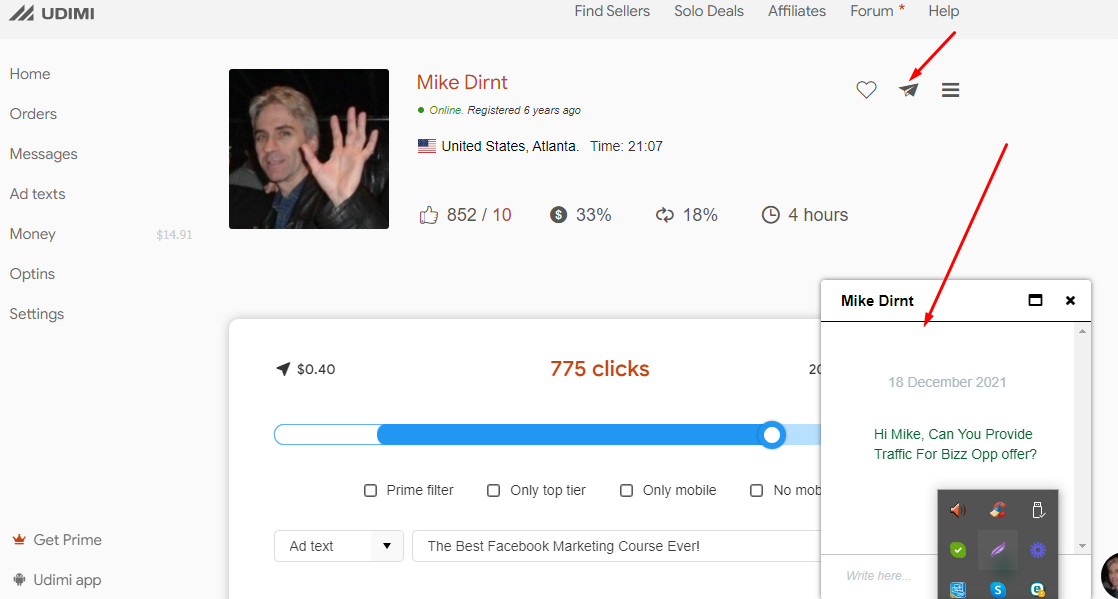This screenshot has width=1118, height=599.
Task: Open the Affiliates menu item
Action: point(796,11)
